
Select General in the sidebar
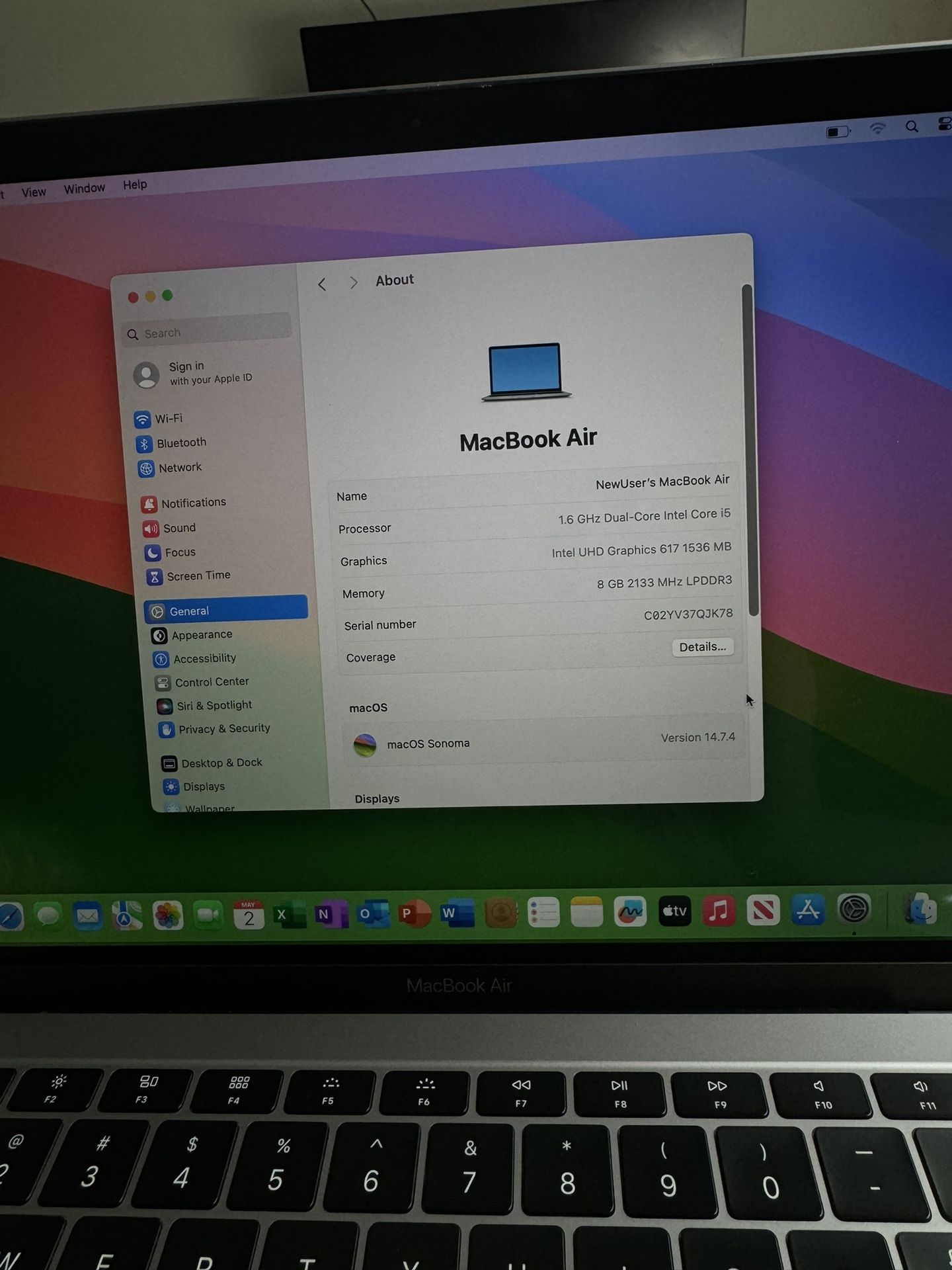pos(226,609)
